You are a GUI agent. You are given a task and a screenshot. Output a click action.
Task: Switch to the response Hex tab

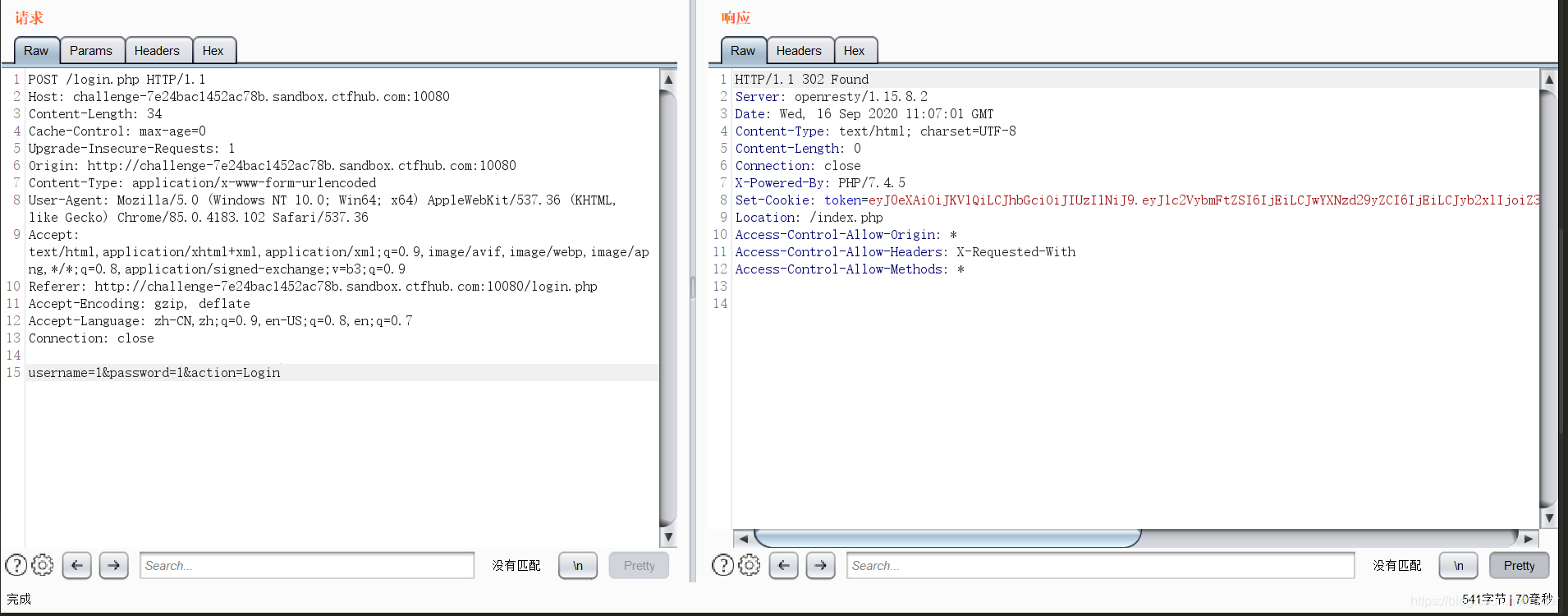point(855,50)
